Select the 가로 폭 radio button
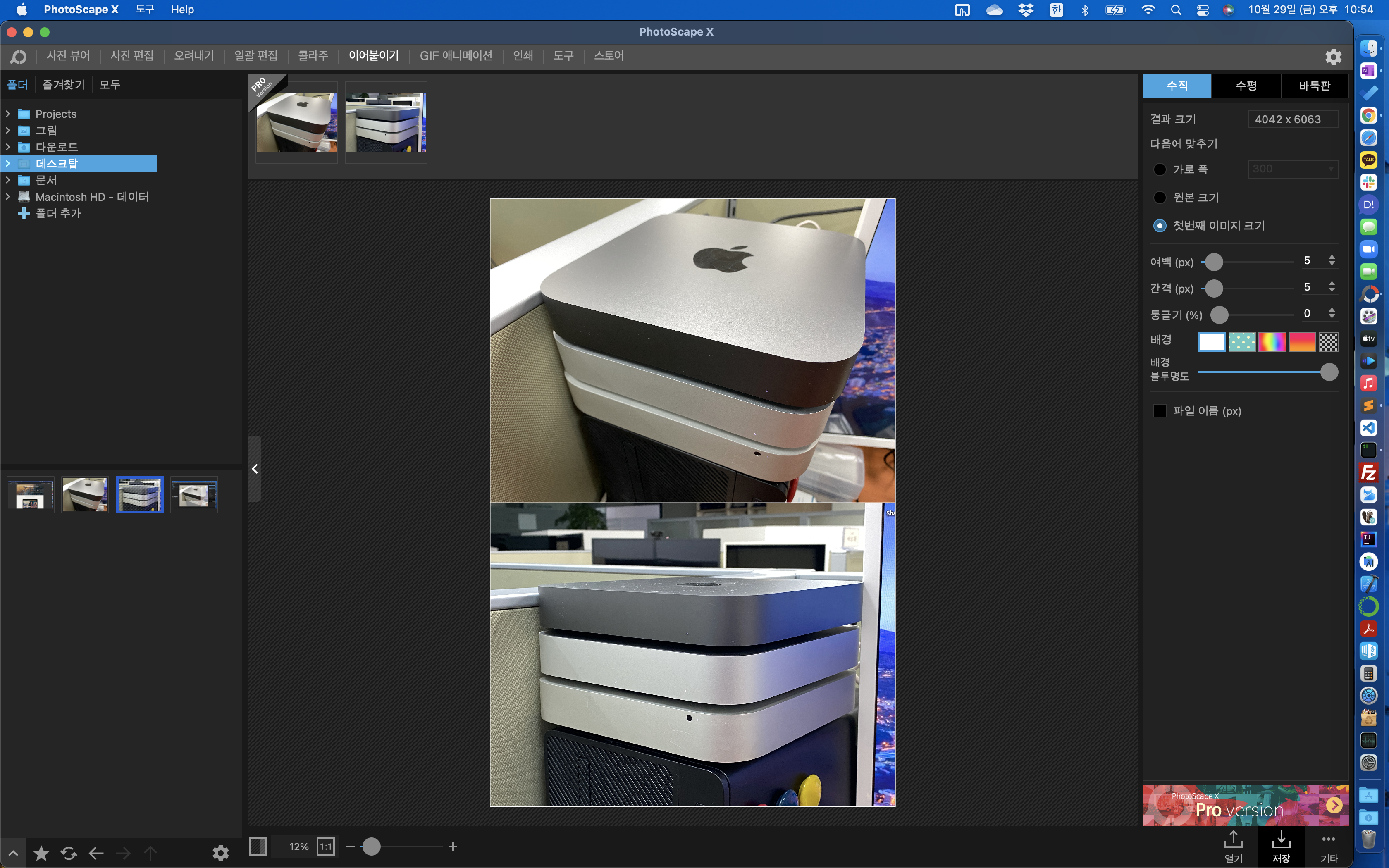1389x868 pixels. tap(1160, 169)
